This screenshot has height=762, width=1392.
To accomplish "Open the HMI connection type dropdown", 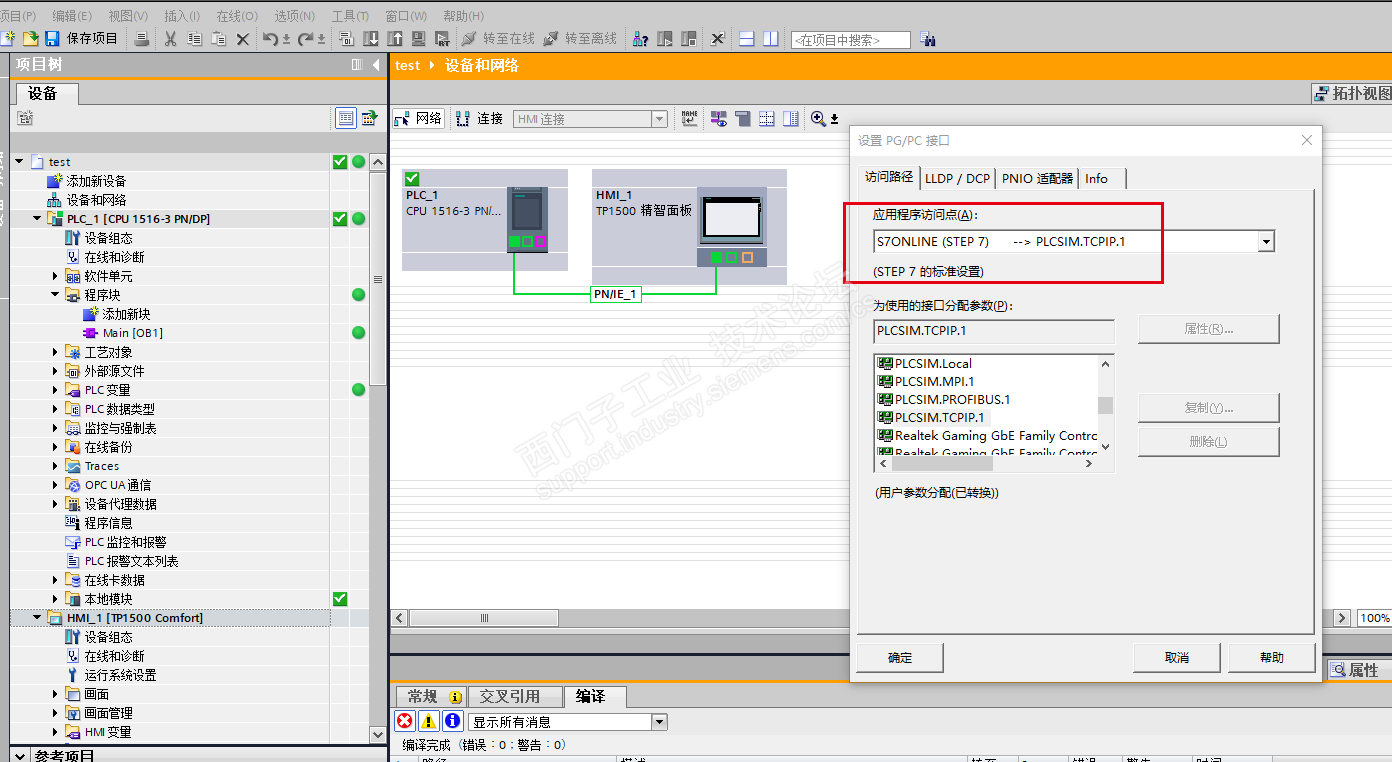I will [x=659, y=119].
